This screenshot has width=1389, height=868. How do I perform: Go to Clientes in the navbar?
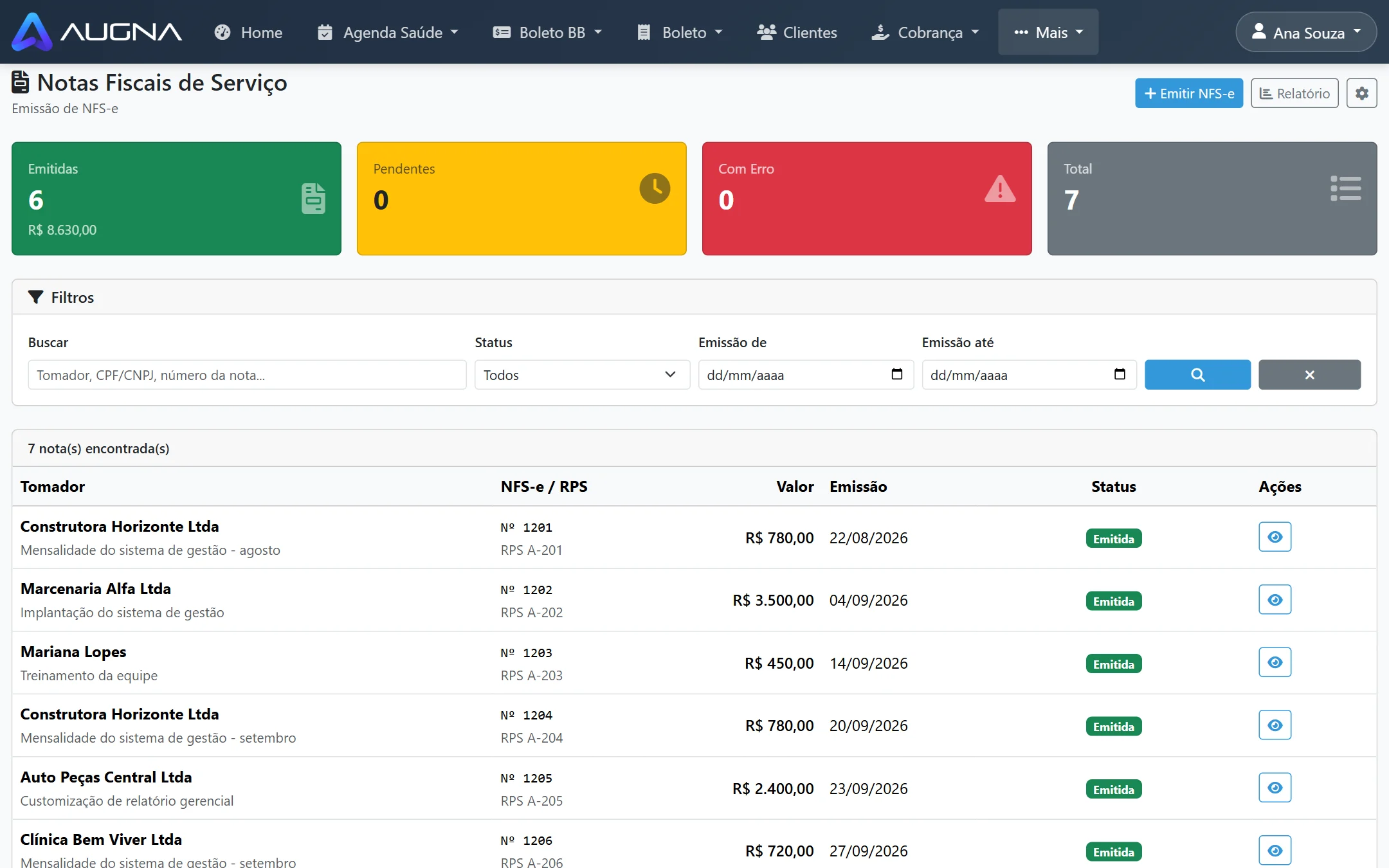(x=797, y=32)
